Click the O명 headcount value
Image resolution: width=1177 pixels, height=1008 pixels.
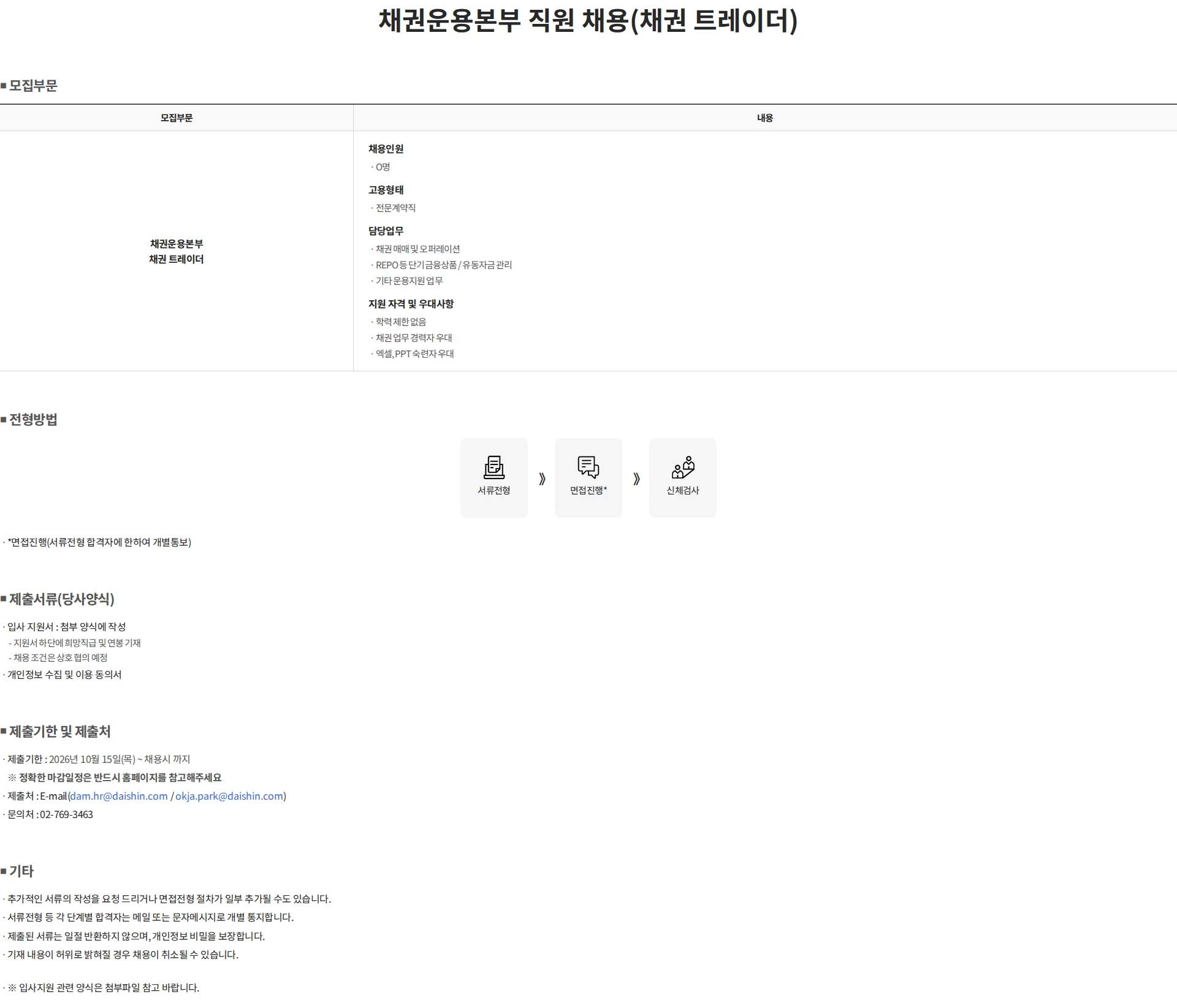tap(383, 167)
